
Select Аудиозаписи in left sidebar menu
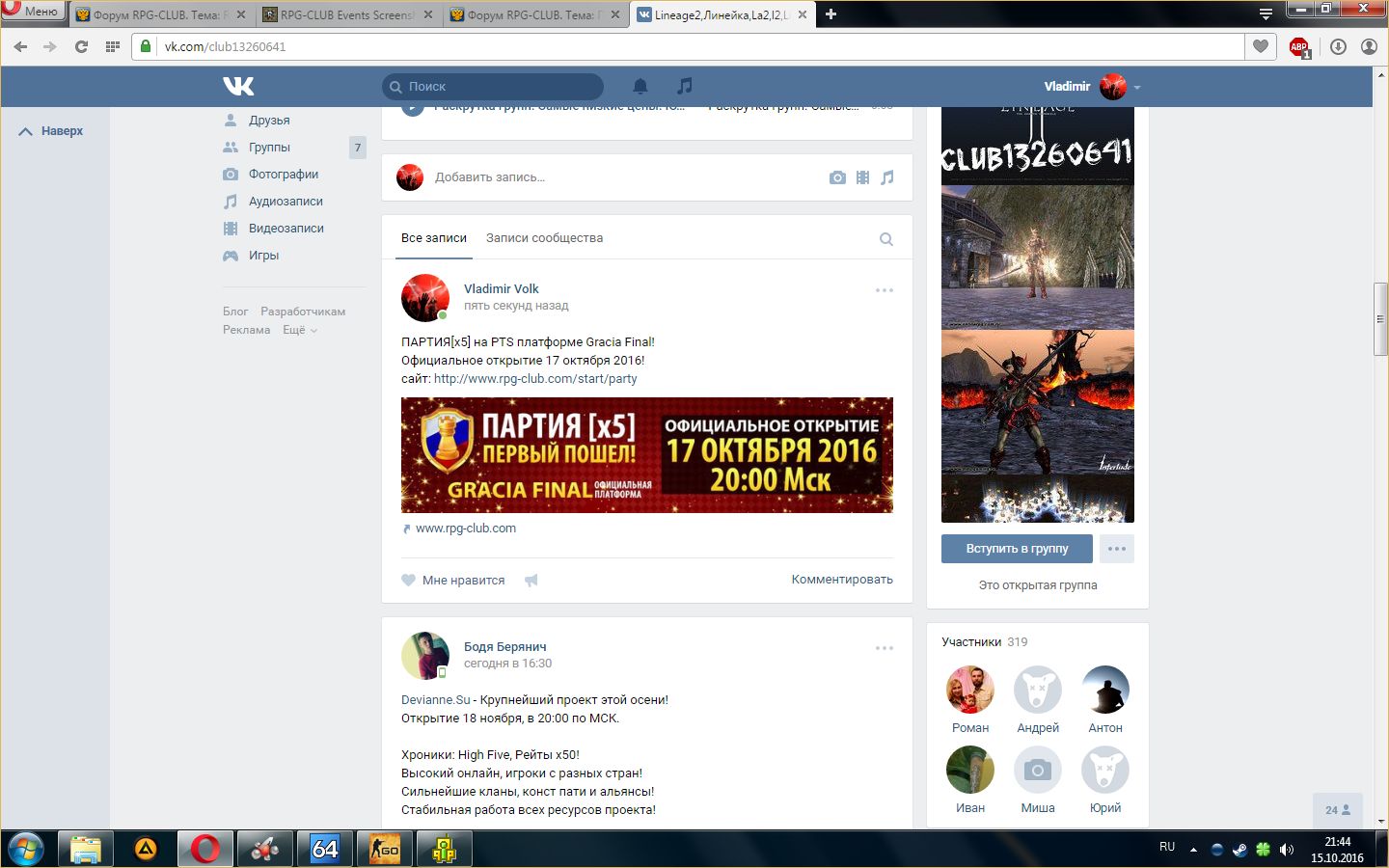point(286,202)
